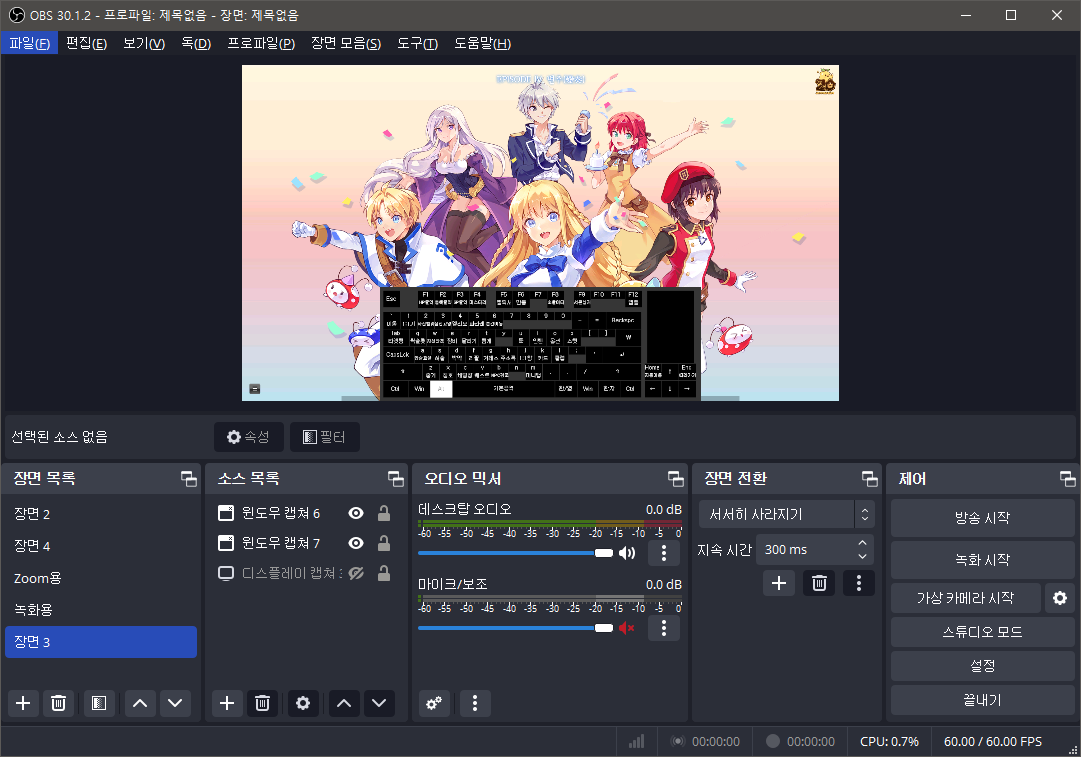Remove the selected source with the trash icon
Viewport: 1081px width, 757px height.
[x=262, y=703]
